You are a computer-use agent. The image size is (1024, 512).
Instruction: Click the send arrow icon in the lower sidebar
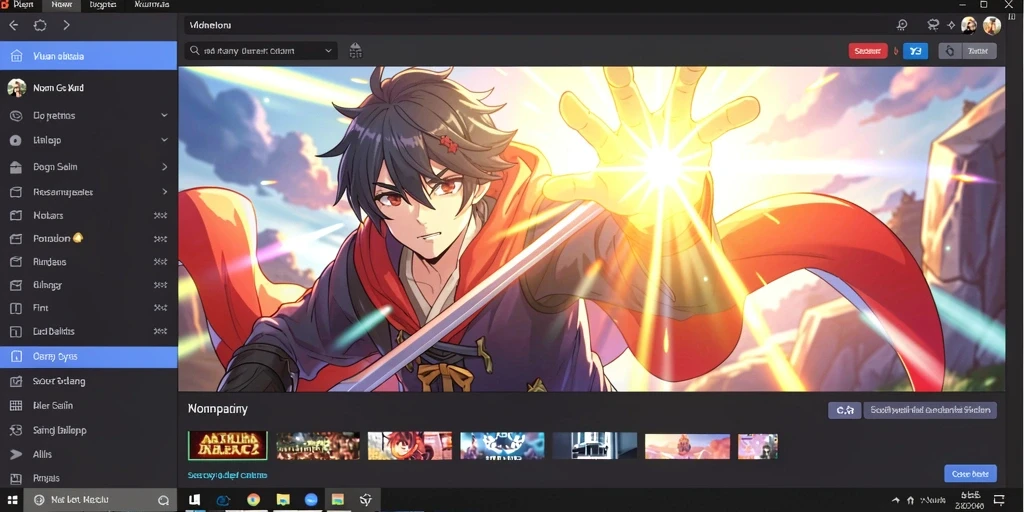coord(16,454)
